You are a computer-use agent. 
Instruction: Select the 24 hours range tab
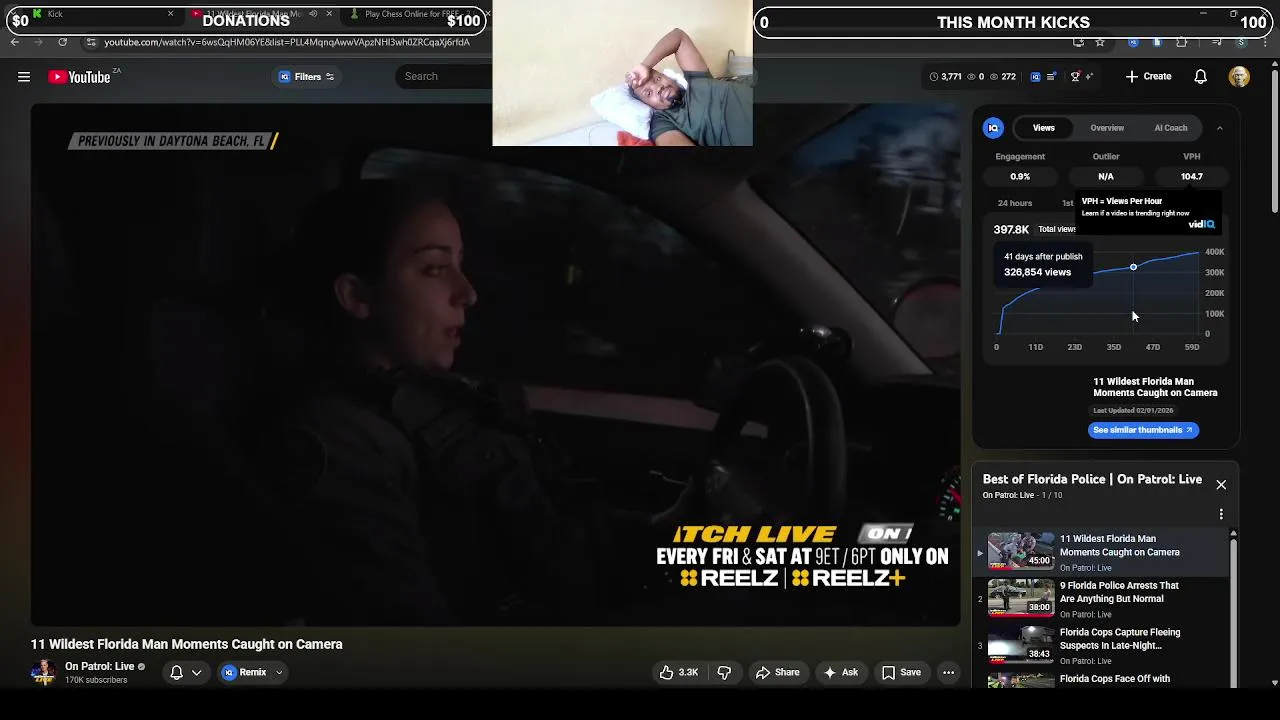click(x=1015, y=203)
